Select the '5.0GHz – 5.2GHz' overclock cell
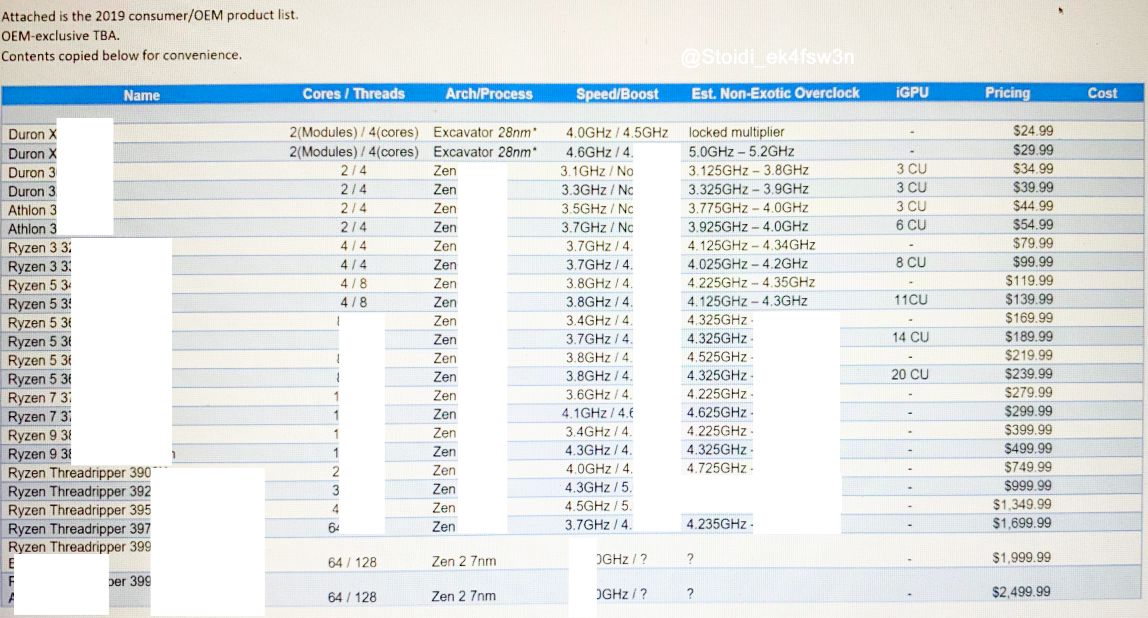The width and height of the screenshot is (1148, 618). [x=741, y=151]
